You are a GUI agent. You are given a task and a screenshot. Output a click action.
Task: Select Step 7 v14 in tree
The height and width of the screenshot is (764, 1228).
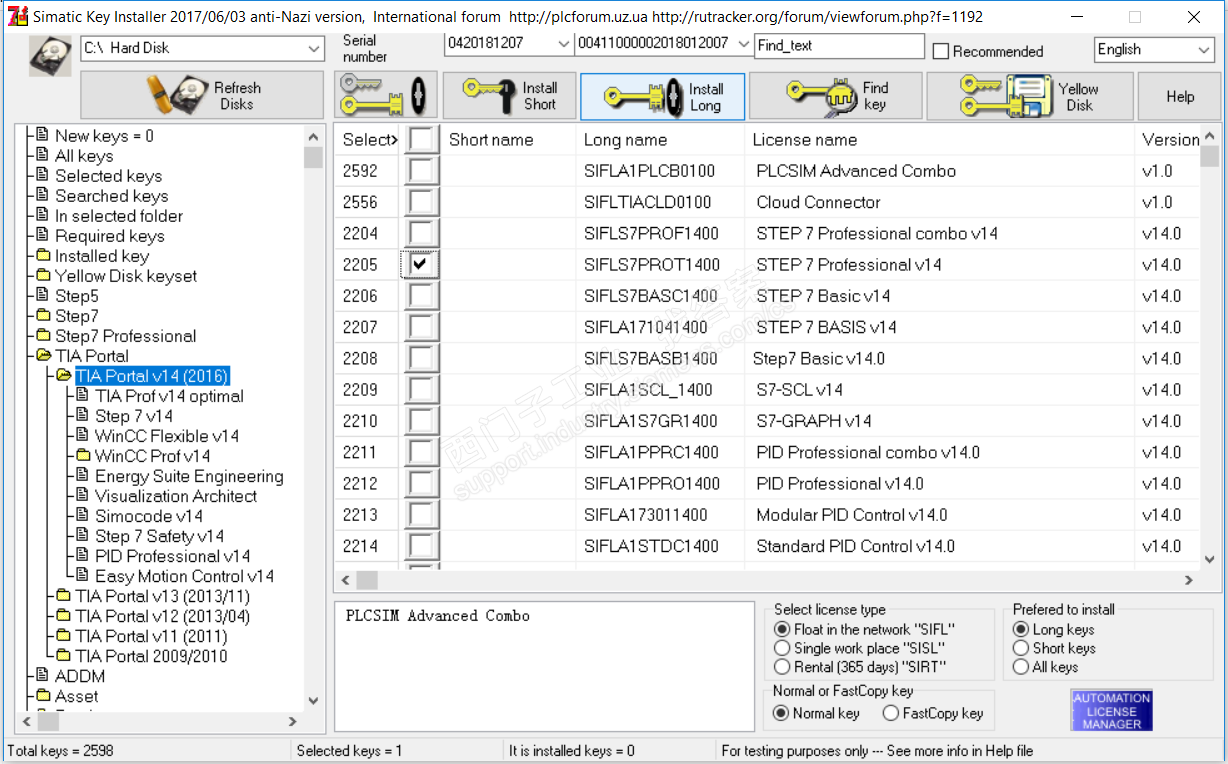tap(134, 416)
